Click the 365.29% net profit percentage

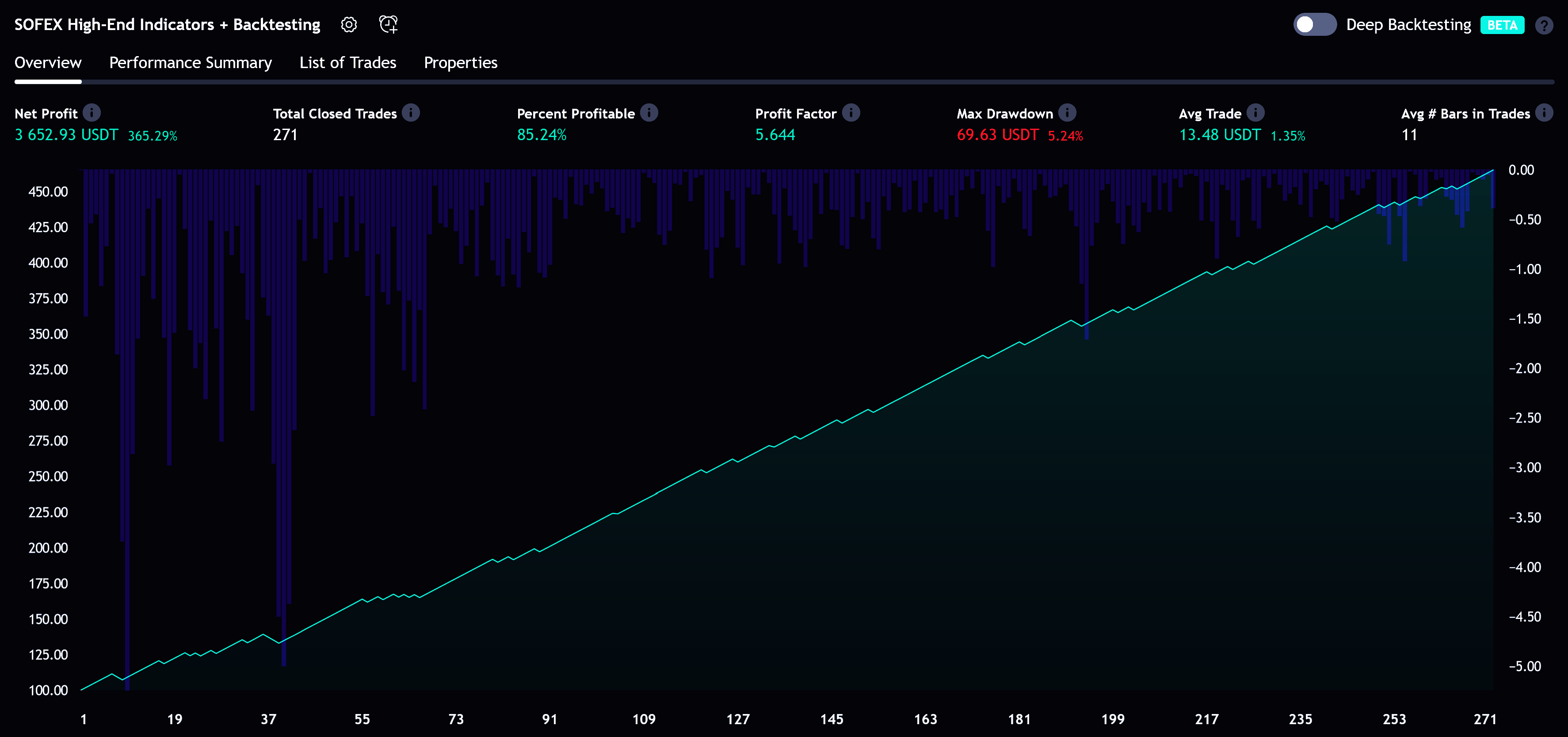click(153, 136)
